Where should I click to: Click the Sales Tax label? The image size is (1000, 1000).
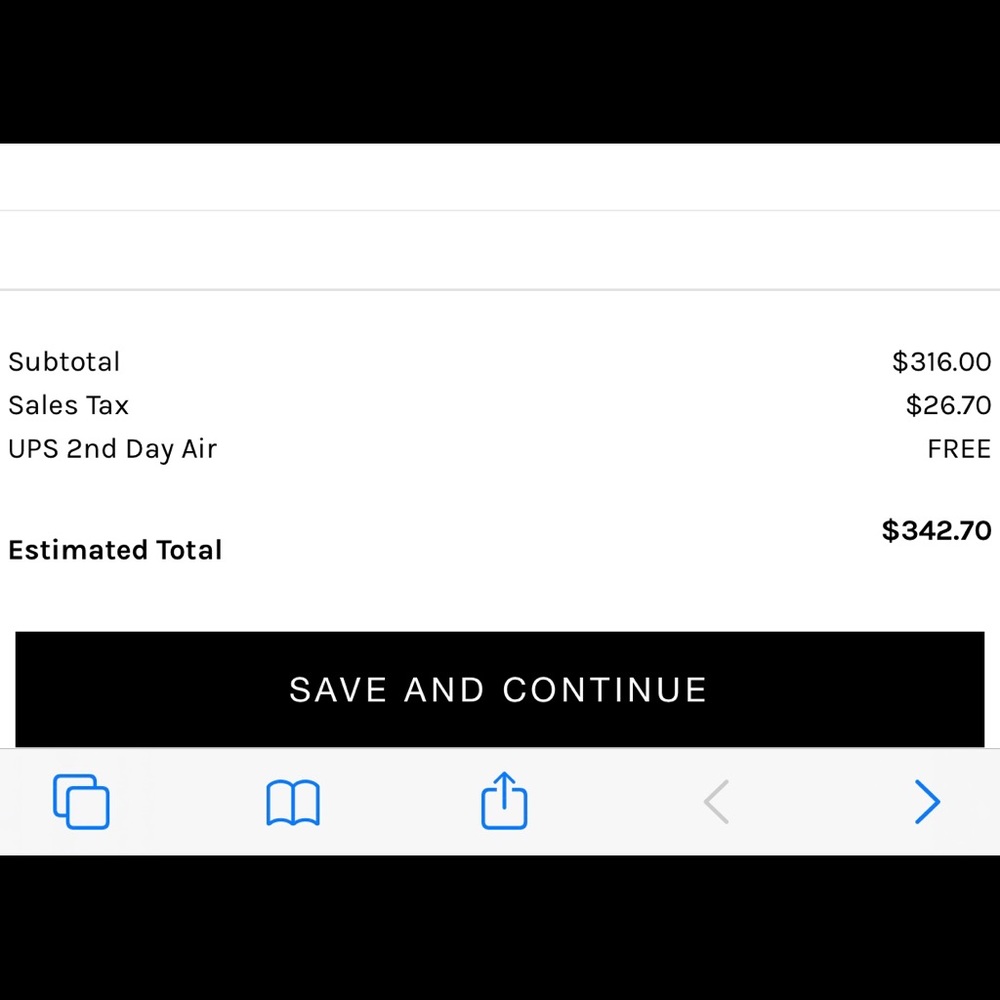tap(68, 406)
